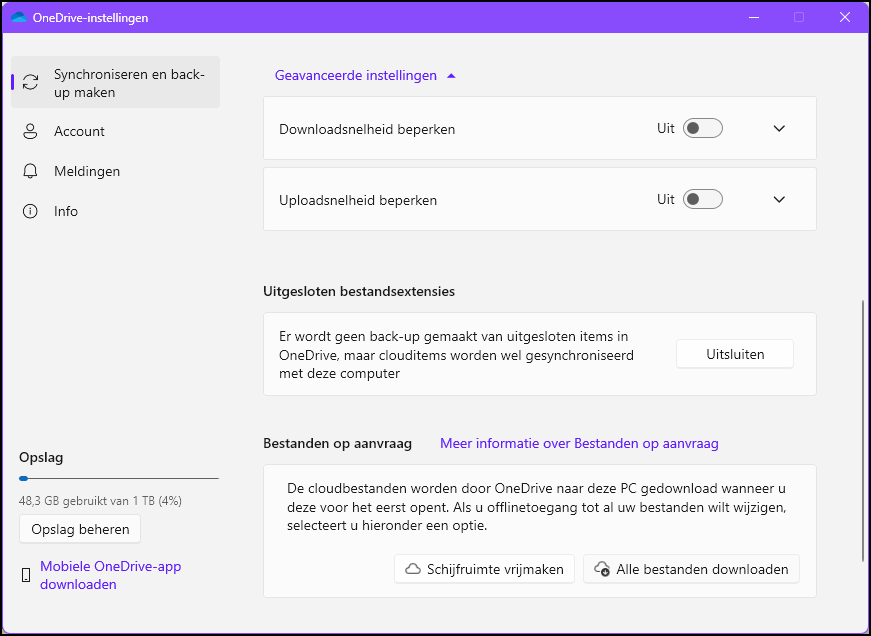Image resolution: width=871 pixels, height=636 pixels.
Task: Click the Opslag usage progress bar
Action: pyautogui.click(x=118, y=479)
